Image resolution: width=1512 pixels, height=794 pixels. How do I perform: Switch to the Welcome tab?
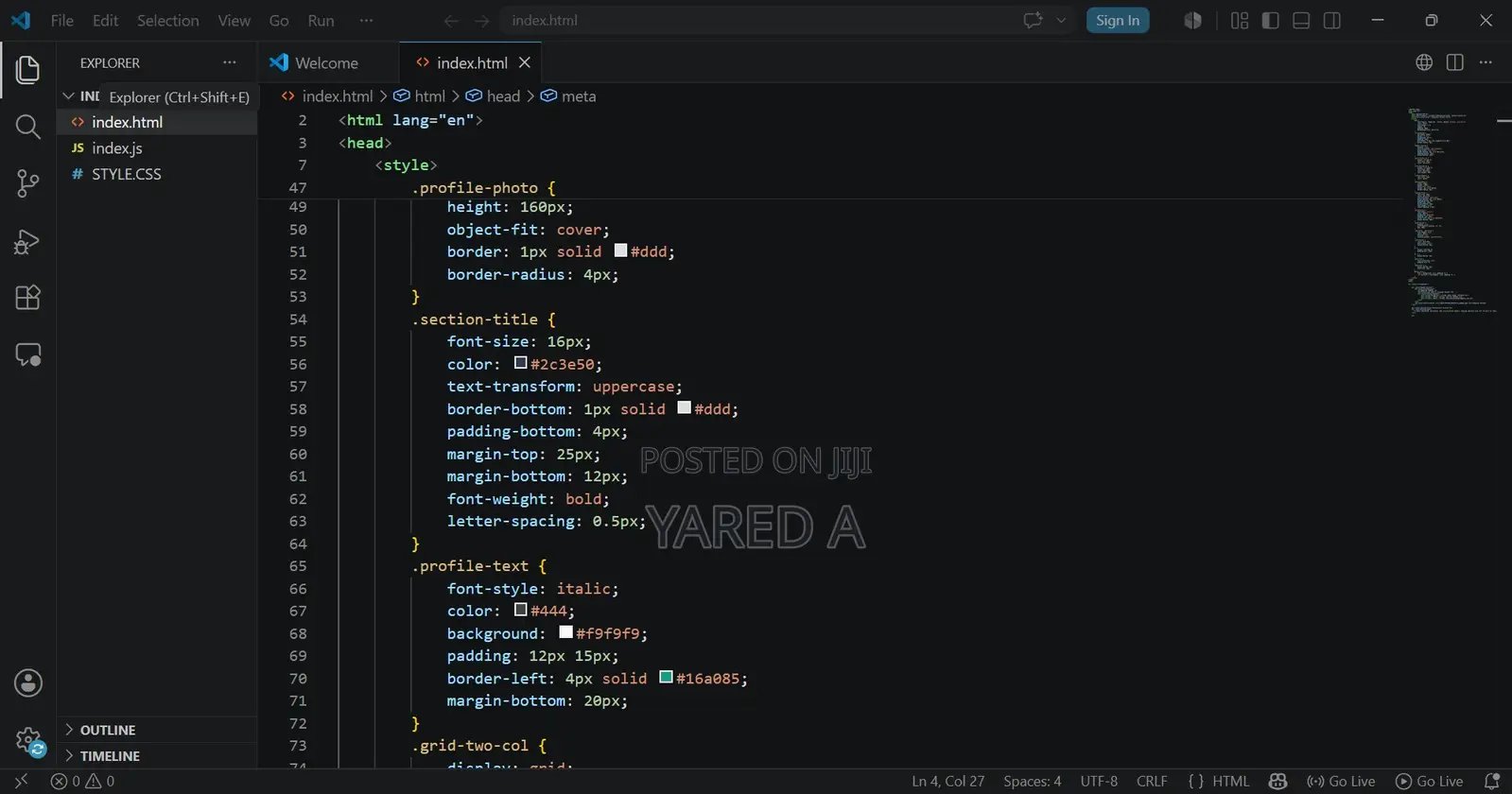click(328, 62)
